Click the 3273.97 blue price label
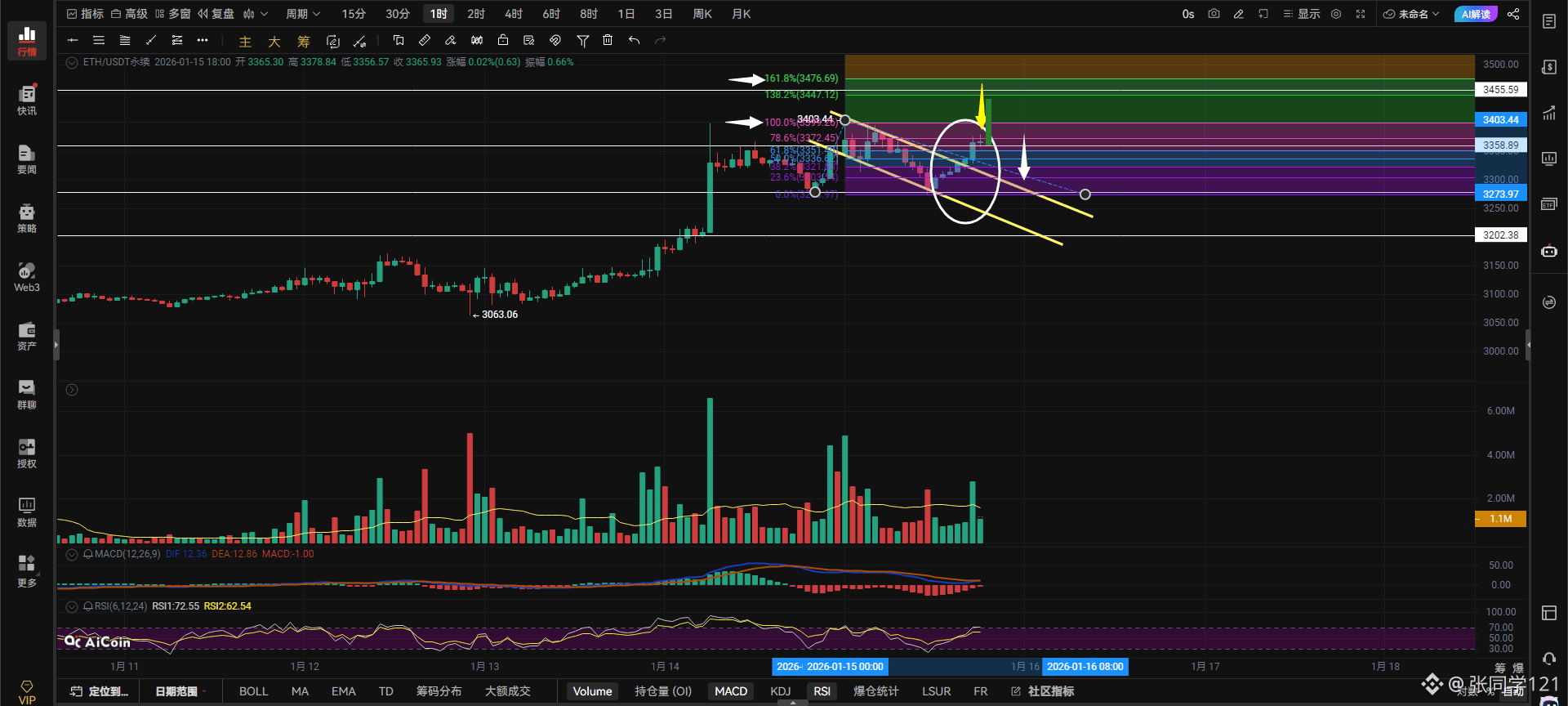Viewport: 1568px width, 706px height. coord(1500,194)
